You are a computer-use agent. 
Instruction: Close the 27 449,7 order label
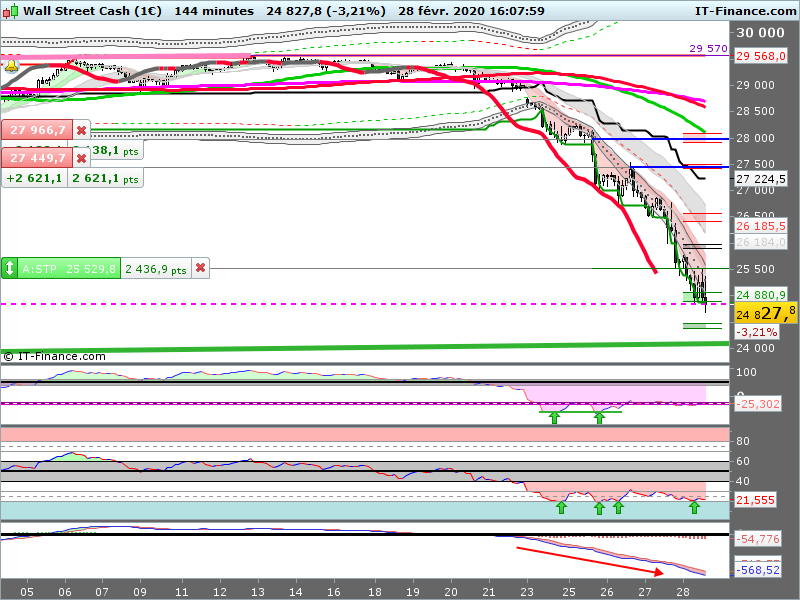click(x=82, y=158)
